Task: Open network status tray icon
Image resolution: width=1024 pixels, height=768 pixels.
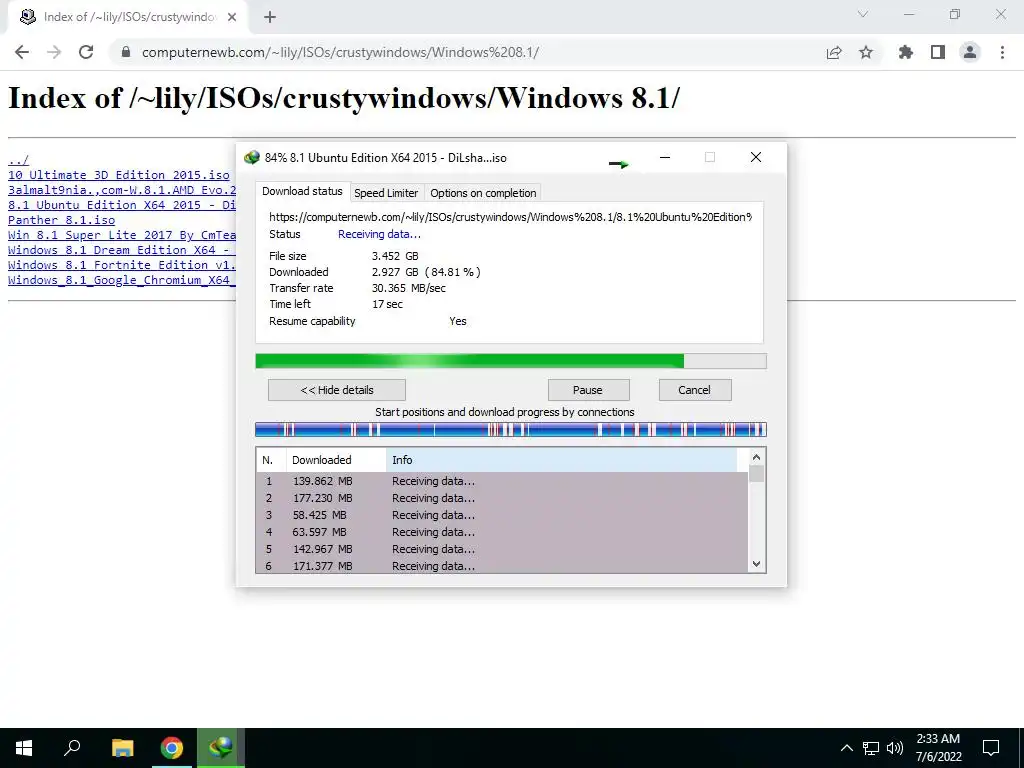Action: [x=871, y=748]
